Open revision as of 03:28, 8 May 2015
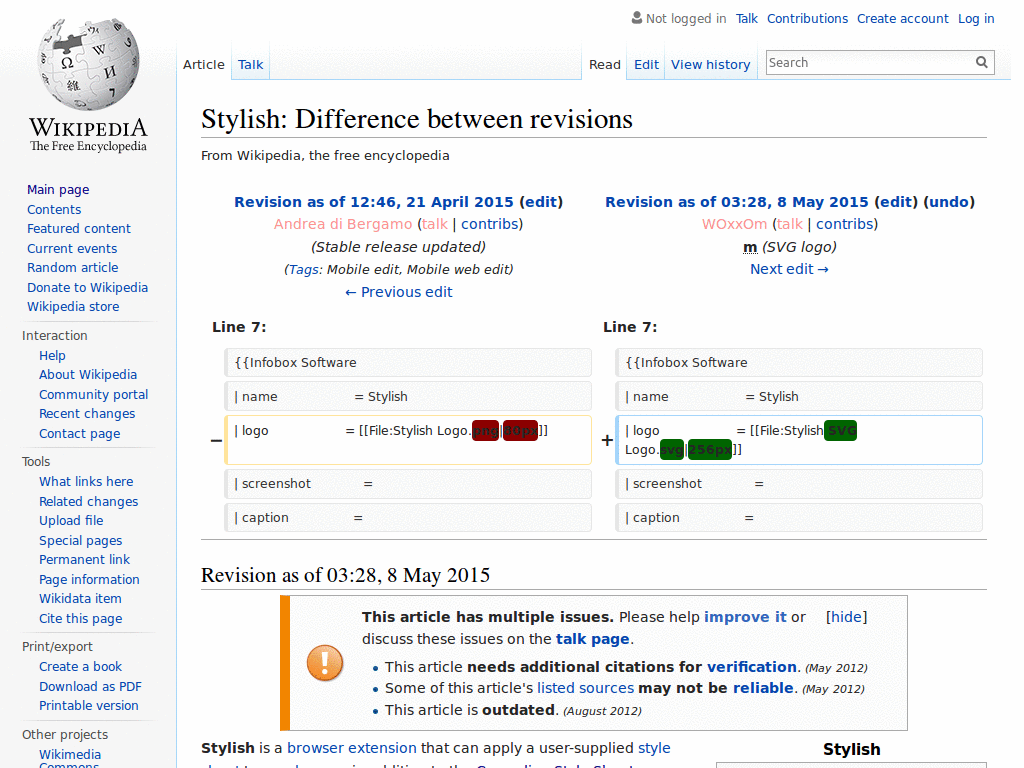 pyautogui.click(x=737, y=202)
